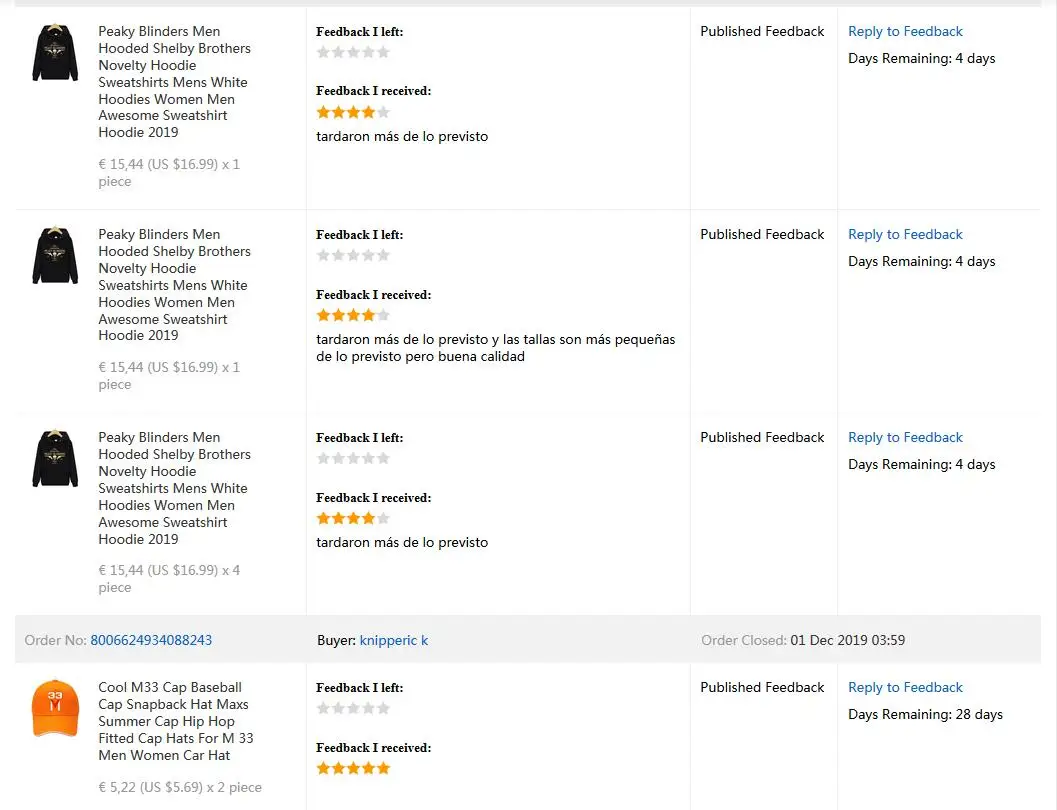Image resolution: width=1057 pixels, height=810 pixels.
Task: Click received star rating above the "tallas" comment
Action: (x=353, y=315)
